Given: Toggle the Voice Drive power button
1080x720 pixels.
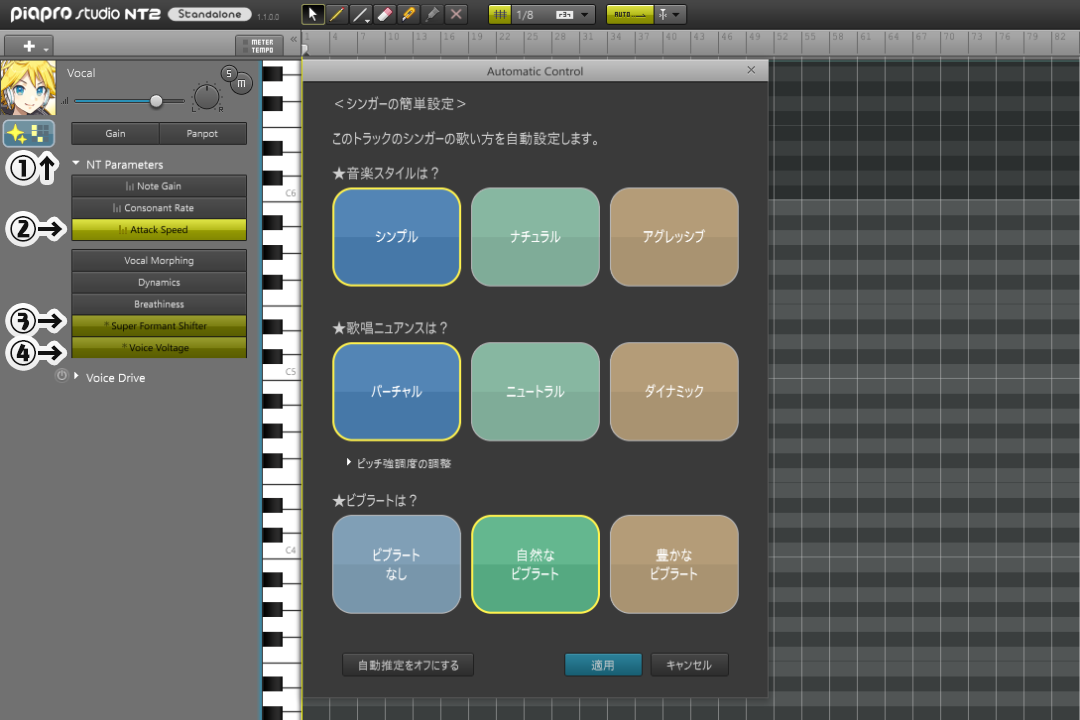Looking at the screenshot, I should tap(62, 376).
